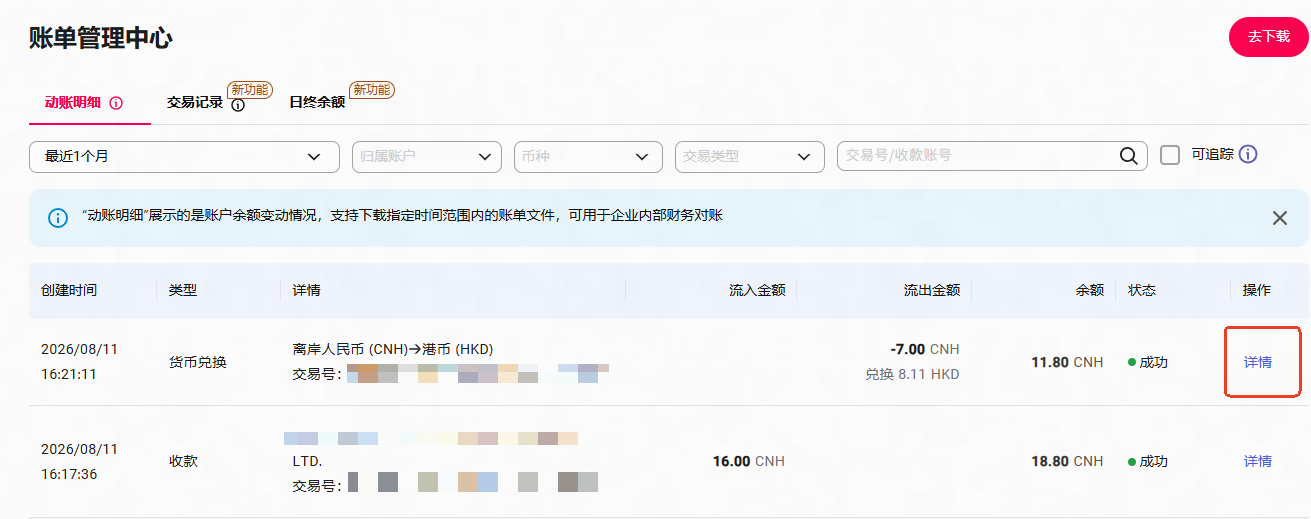Expand the 最近1个月 date range dropdown
This screenshot has height=519, width=1311.
pos(185,157)
